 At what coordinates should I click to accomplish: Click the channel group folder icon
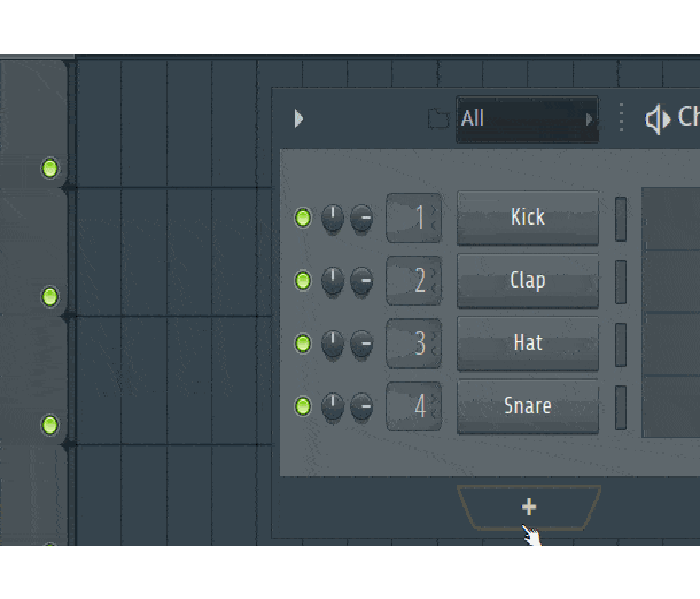click(438, 119)
